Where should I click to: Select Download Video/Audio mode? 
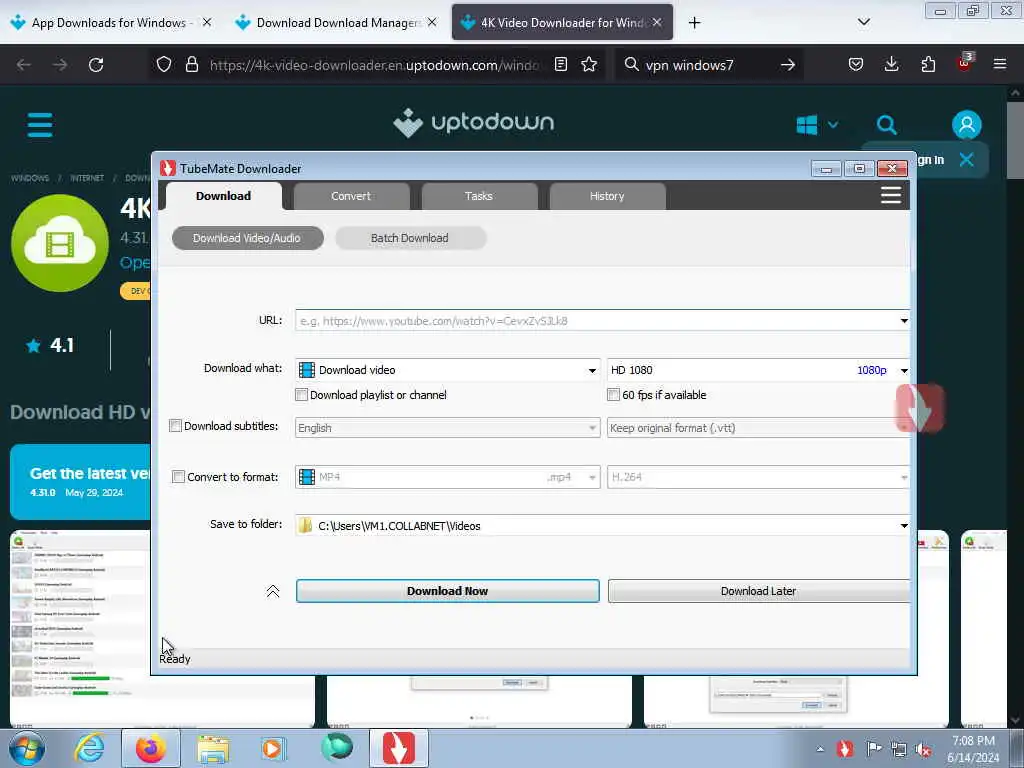248,238
